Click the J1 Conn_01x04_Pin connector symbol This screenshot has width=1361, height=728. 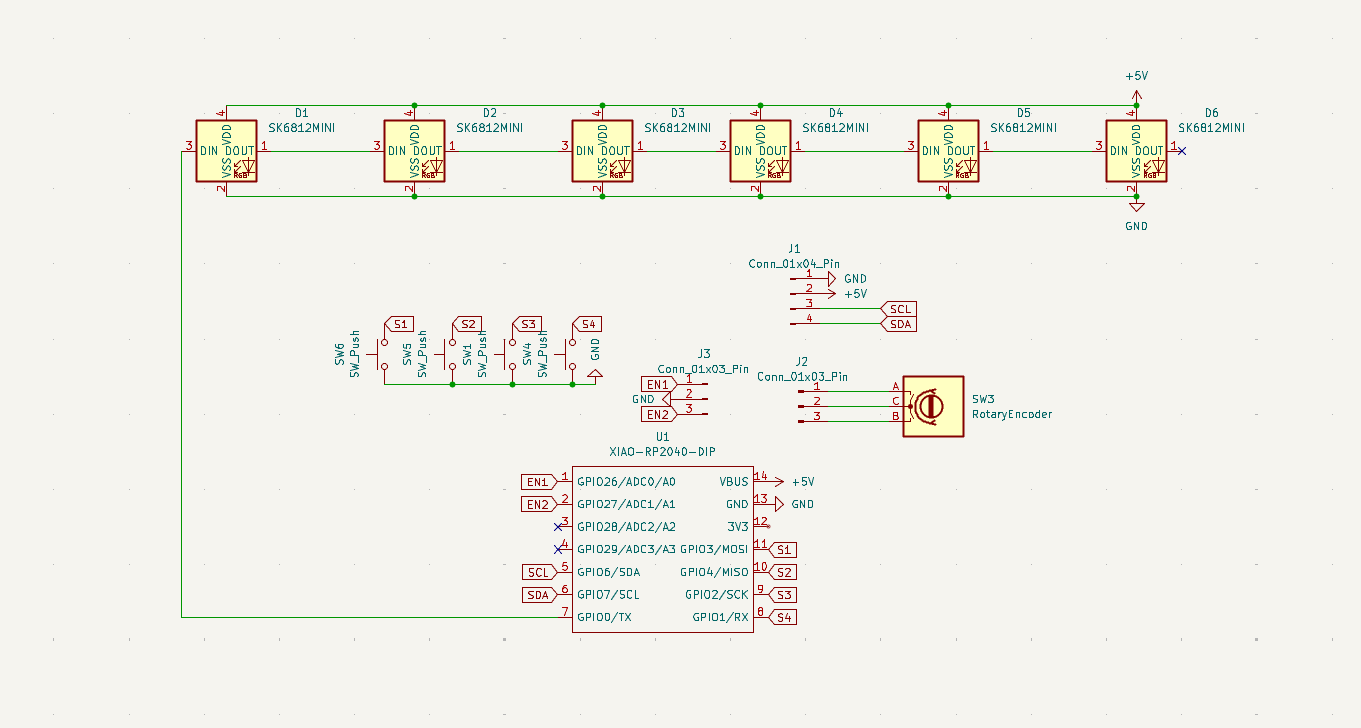(800, 295)
